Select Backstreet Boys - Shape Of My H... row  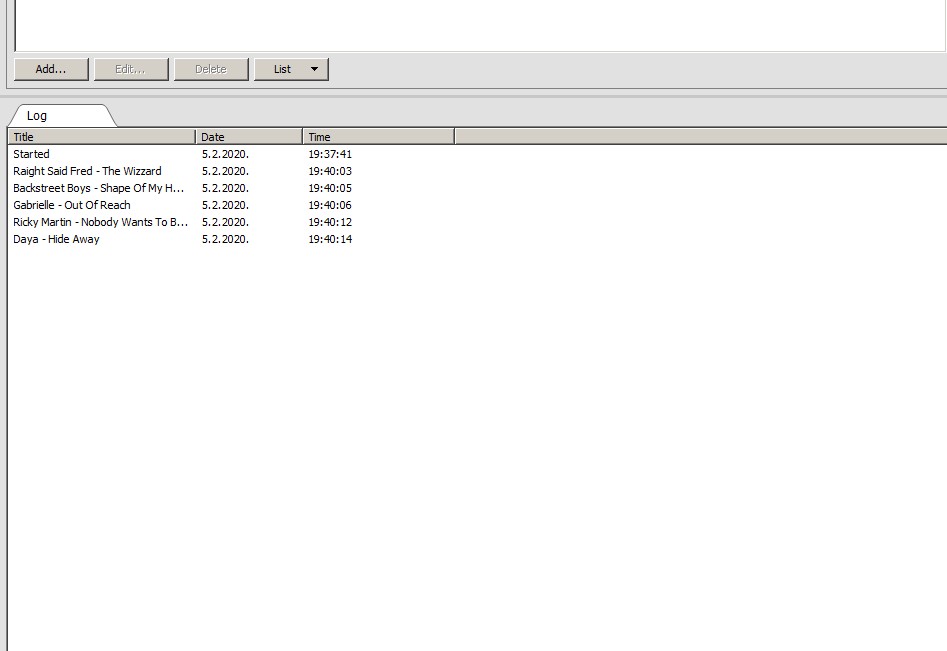[98, 188]
